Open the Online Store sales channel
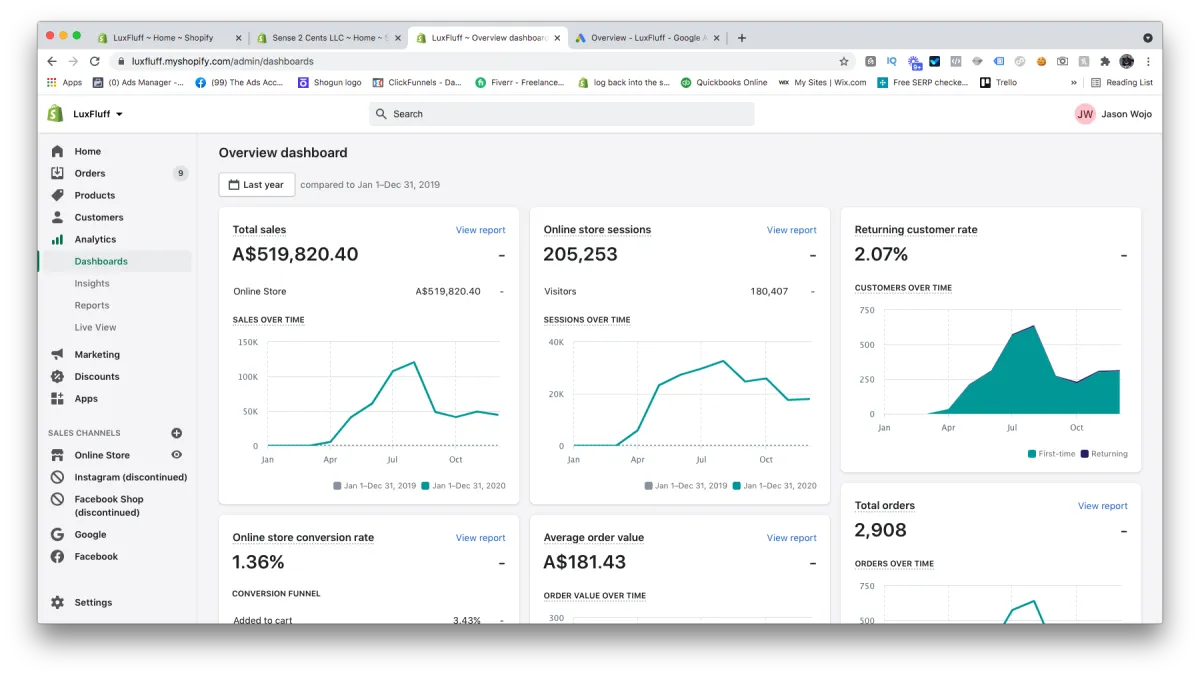The height and width of the screenshot is (677, 1200). coord(102,455)
